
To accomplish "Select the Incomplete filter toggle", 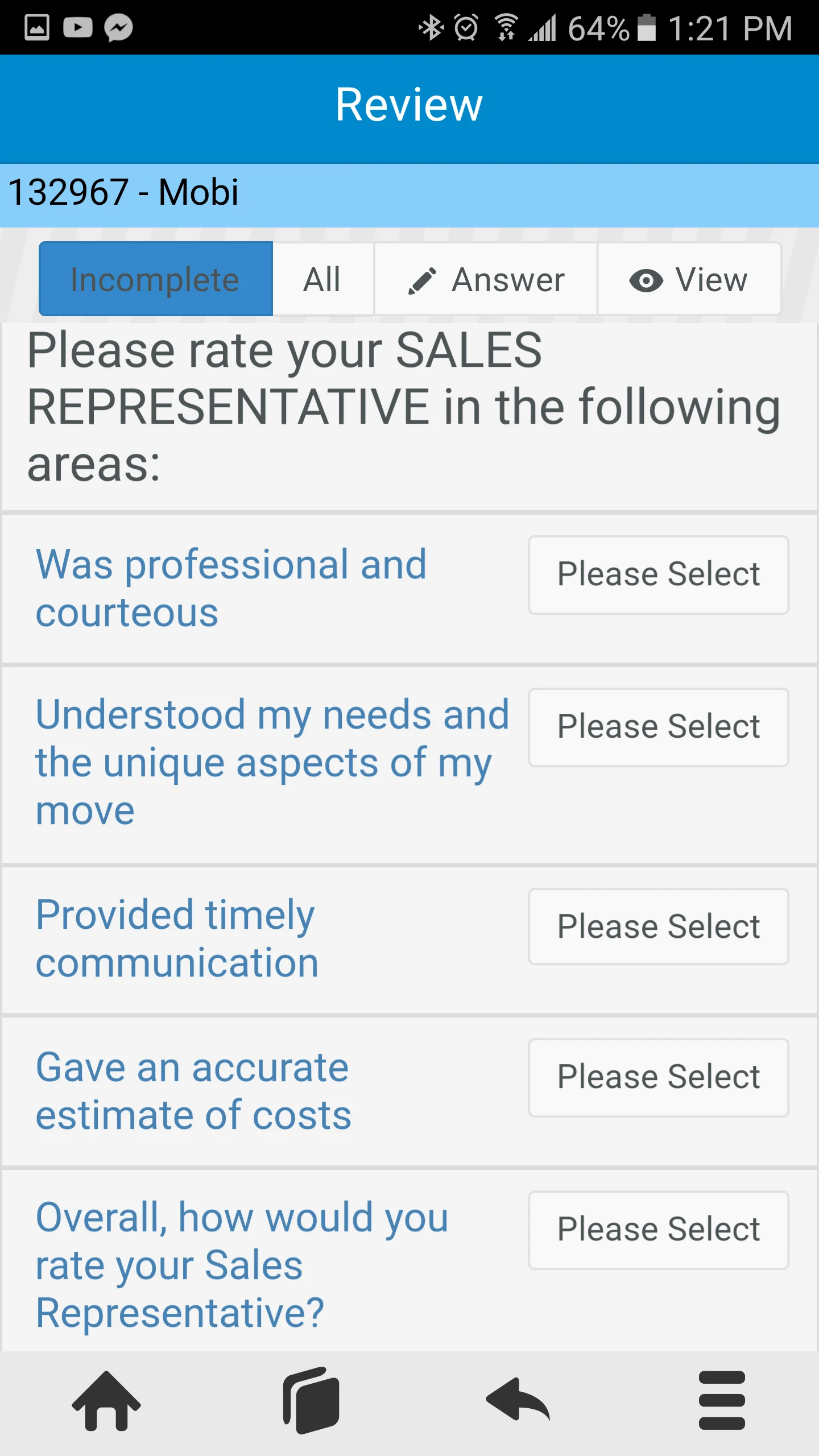I will pos(156,279).
